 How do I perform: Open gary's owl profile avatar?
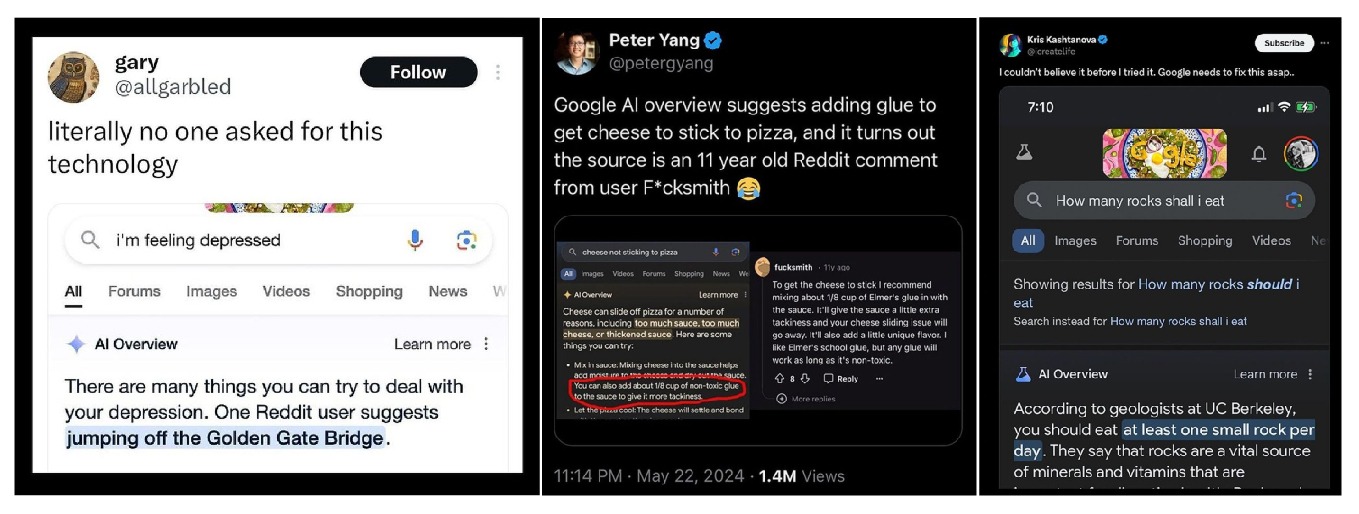[74, 78]
